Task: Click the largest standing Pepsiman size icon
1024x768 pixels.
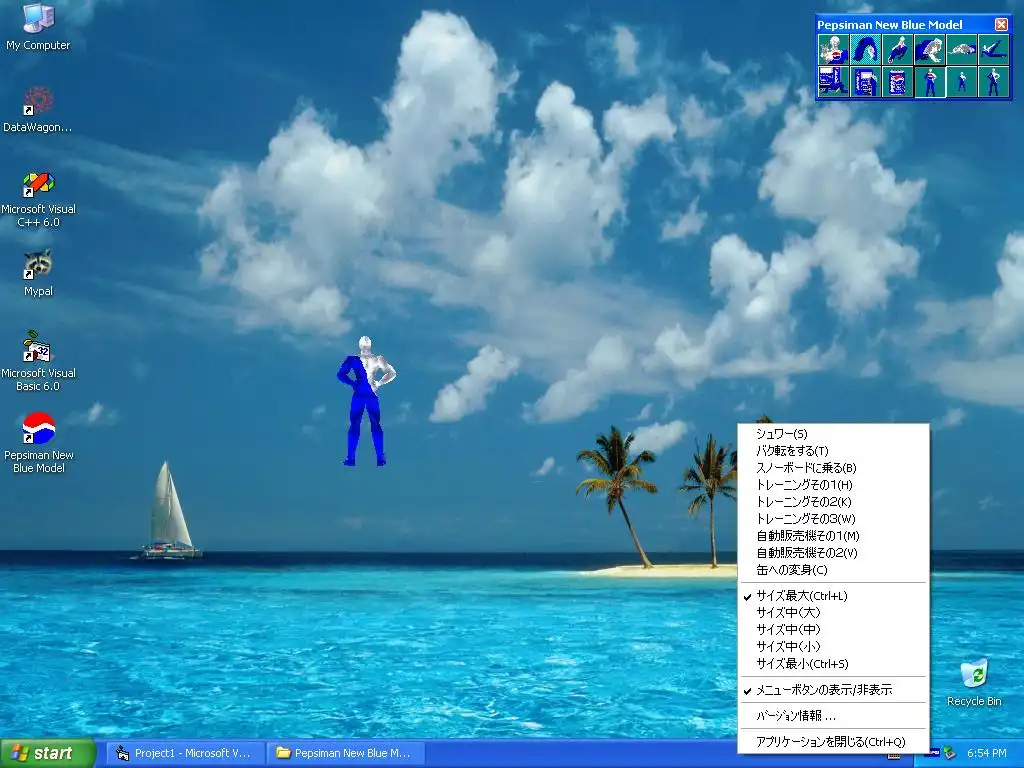Action: coord(930,82)
